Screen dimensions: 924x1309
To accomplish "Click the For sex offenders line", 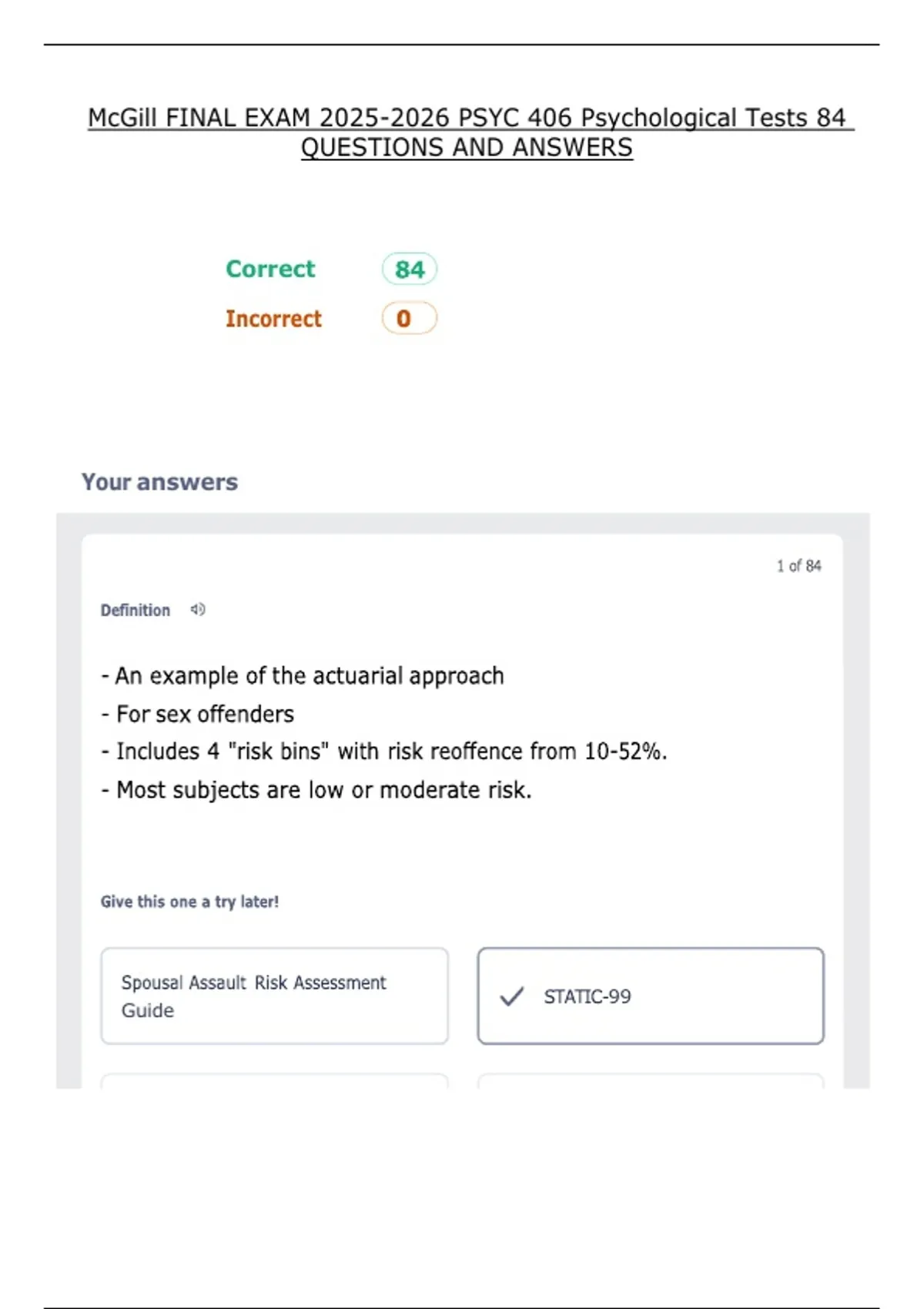I will tap(198, 715).
